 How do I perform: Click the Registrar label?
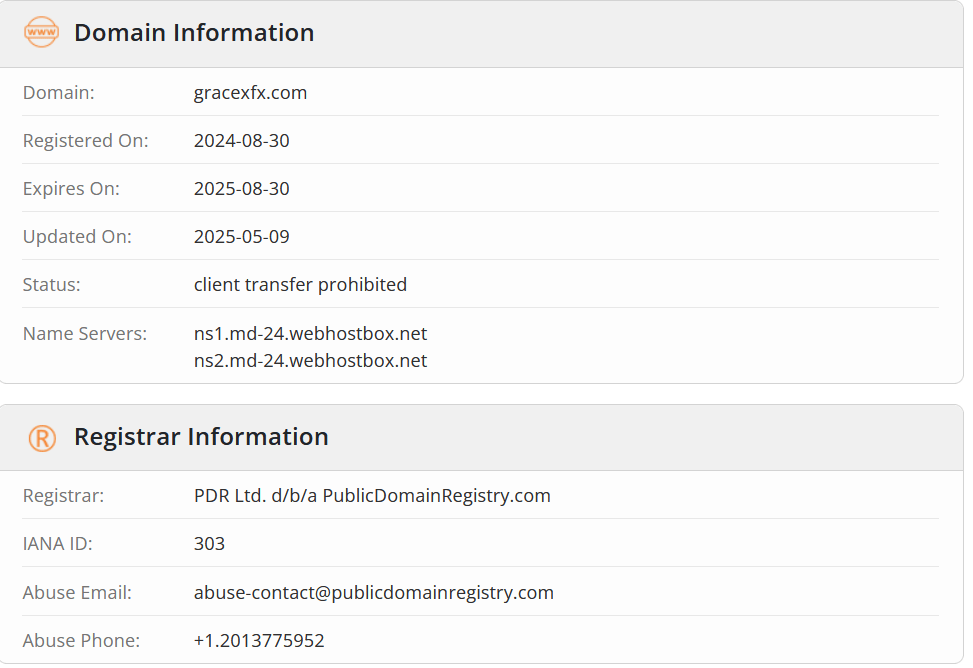point(63,495)
